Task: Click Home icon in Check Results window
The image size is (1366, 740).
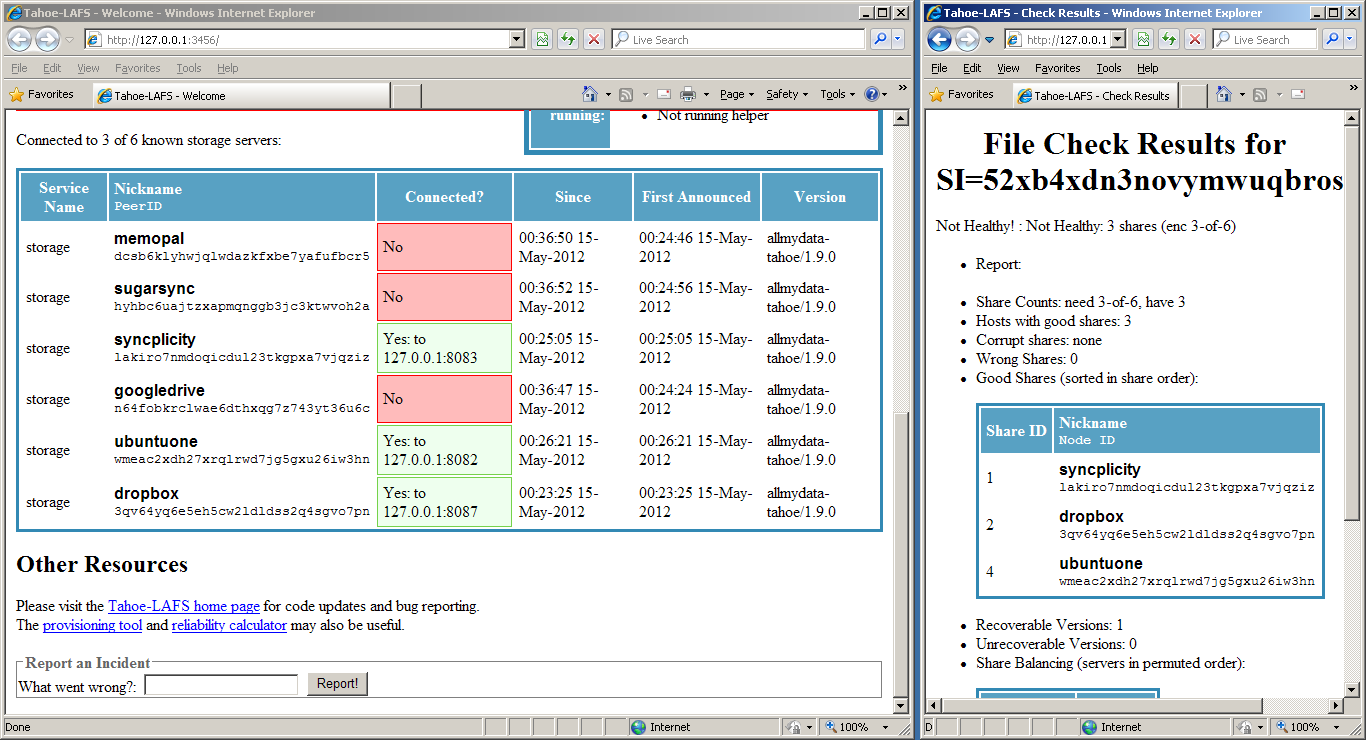Action: pos(1224,94)
